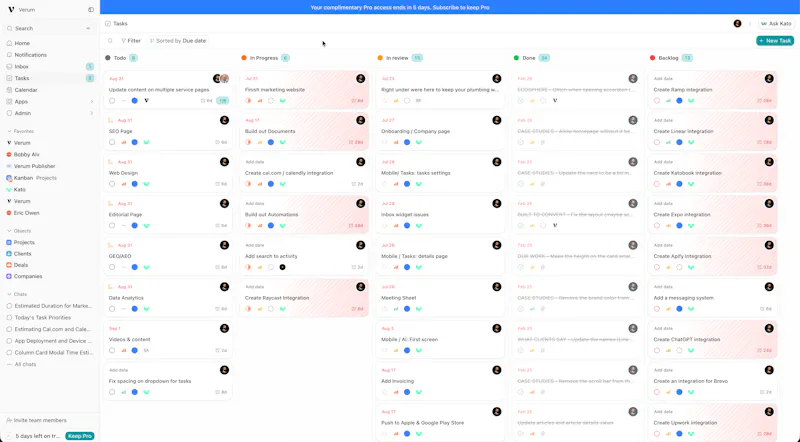
Task: Open Verum Publisher favorite
Action: pyautogui.click(x=34, y=166)
